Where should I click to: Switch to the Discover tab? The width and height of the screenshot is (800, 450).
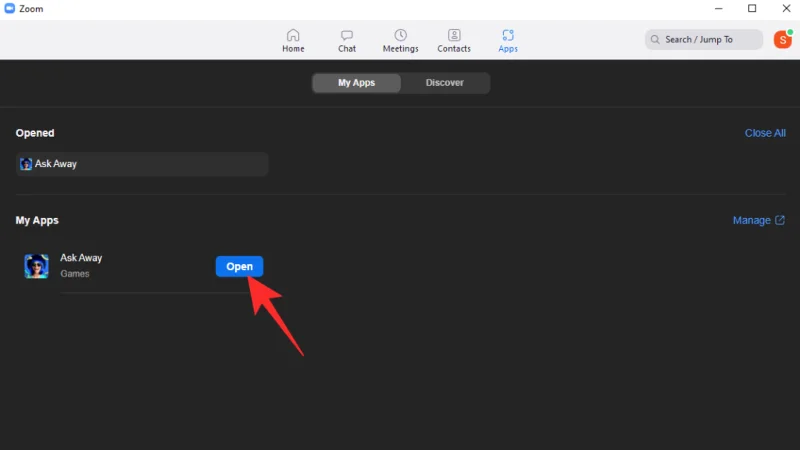coord(445,83)
